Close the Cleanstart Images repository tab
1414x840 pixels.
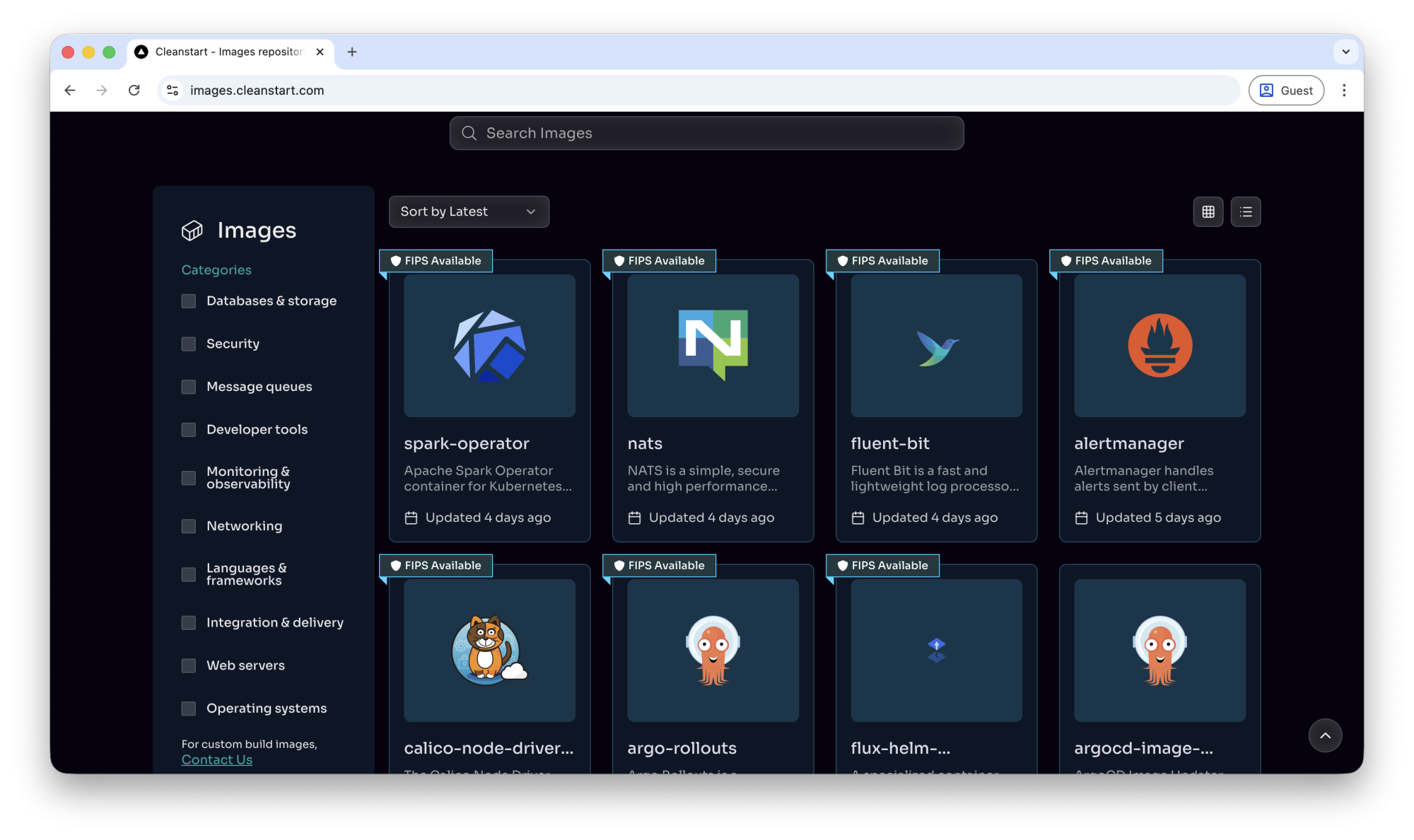320,52
